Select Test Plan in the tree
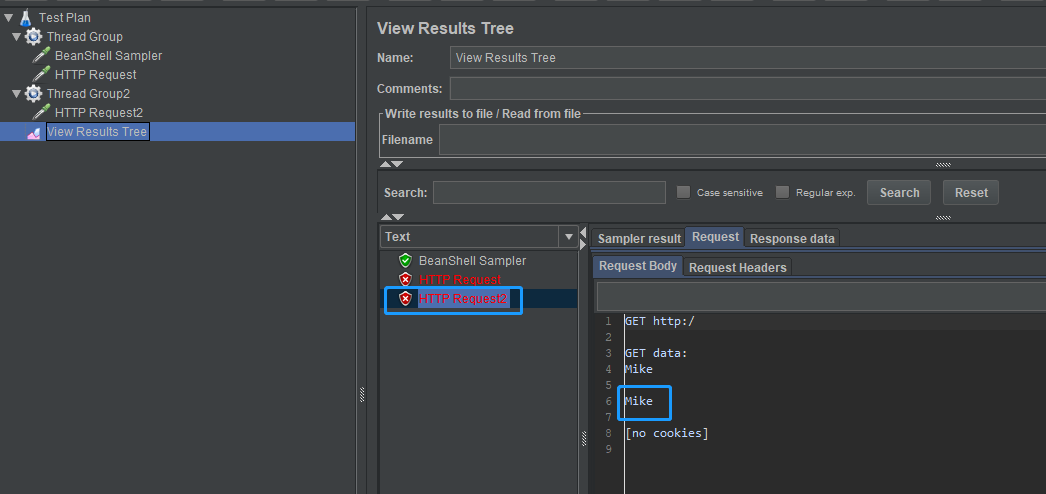 point(65,17)
